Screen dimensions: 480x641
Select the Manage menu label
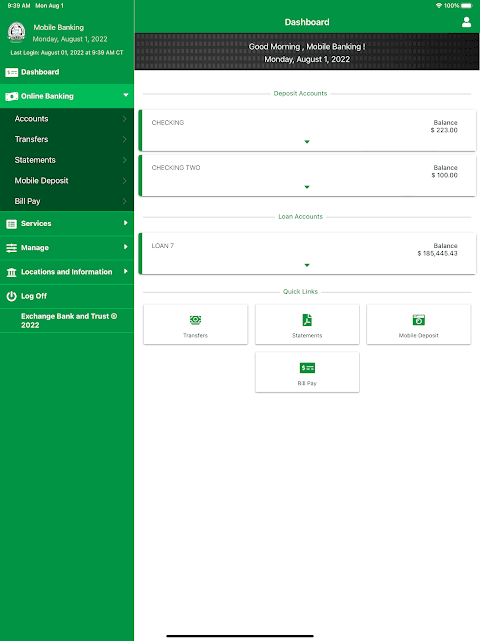[35, 248]
